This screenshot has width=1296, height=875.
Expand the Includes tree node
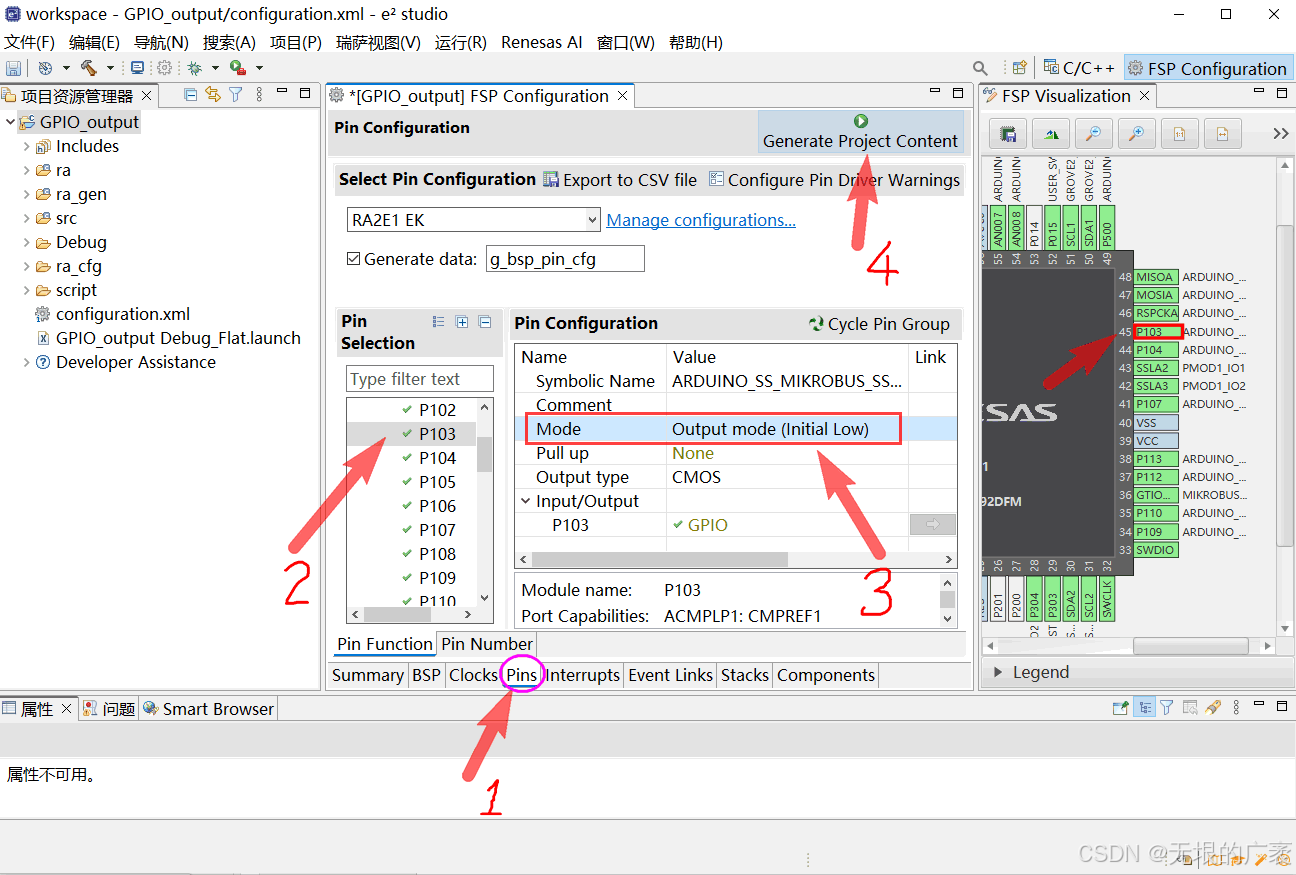point(27,146)
